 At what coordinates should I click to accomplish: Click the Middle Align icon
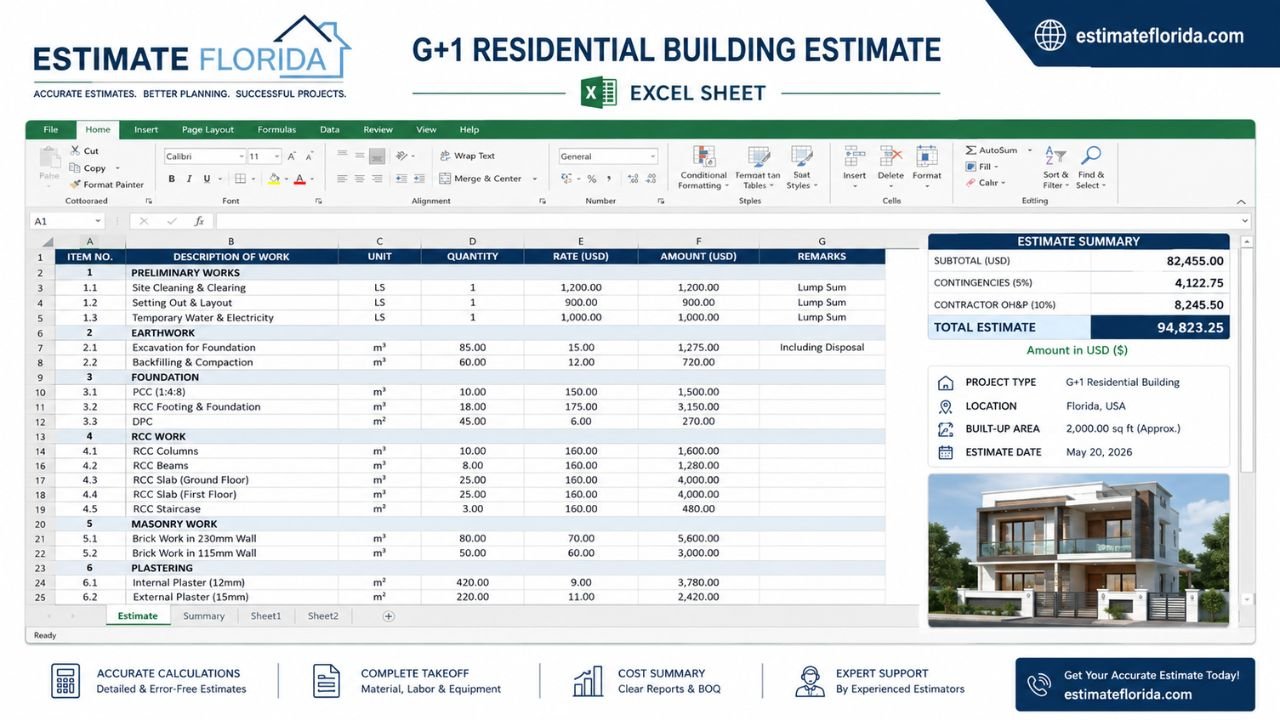(359, 156)
